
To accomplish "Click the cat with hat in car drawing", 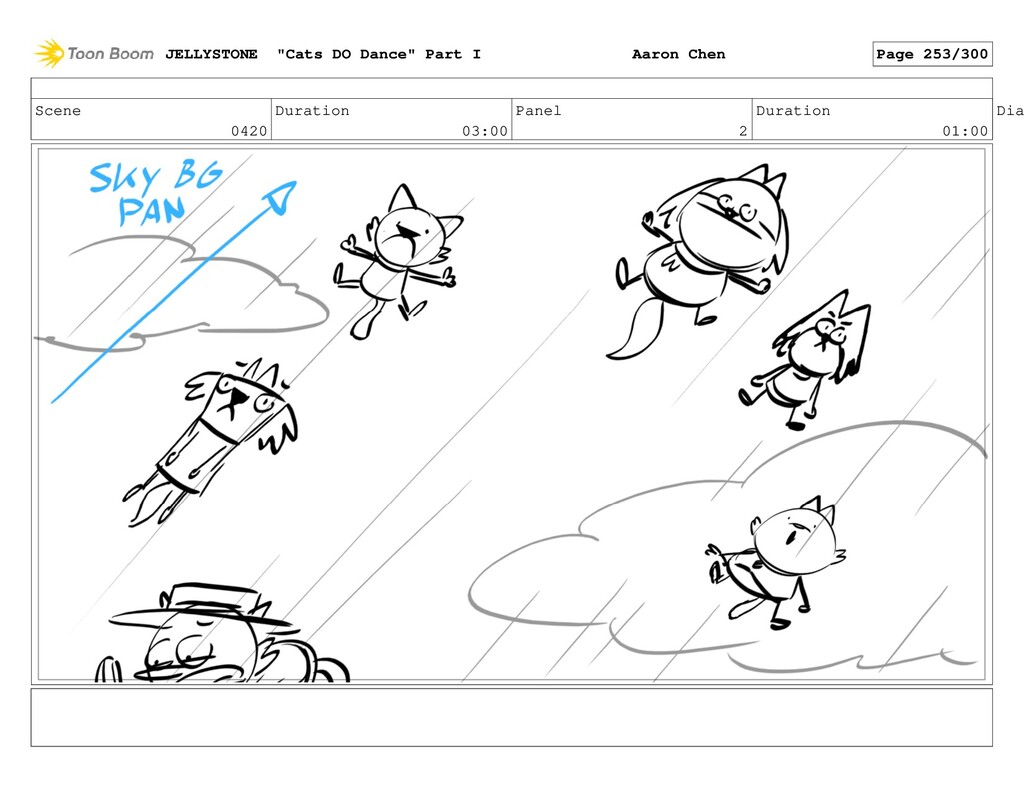I will (x=222, y=632).
